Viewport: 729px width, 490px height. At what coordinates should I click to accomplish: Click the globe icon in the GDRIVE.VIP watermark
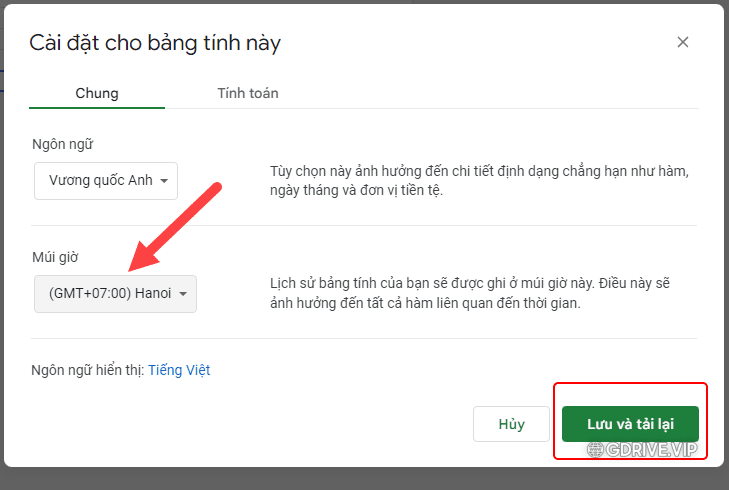tap(595, 450)
